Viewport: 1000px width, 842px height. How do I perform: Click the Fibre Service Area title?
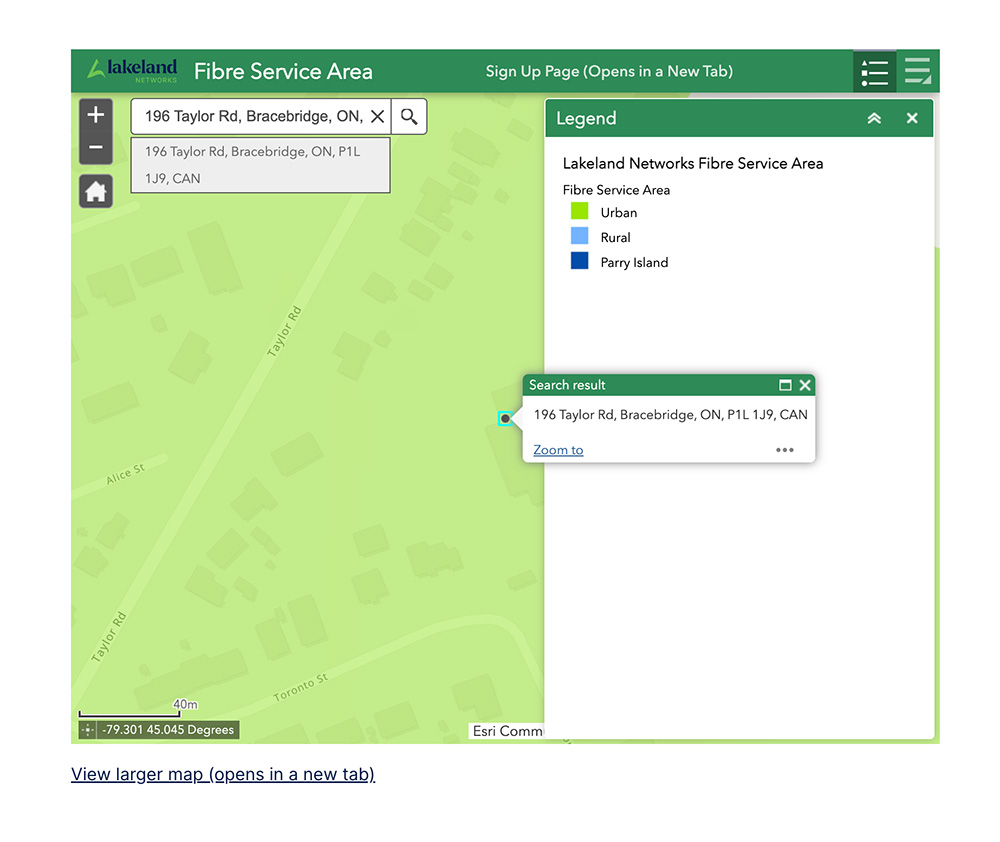point(283,71)
